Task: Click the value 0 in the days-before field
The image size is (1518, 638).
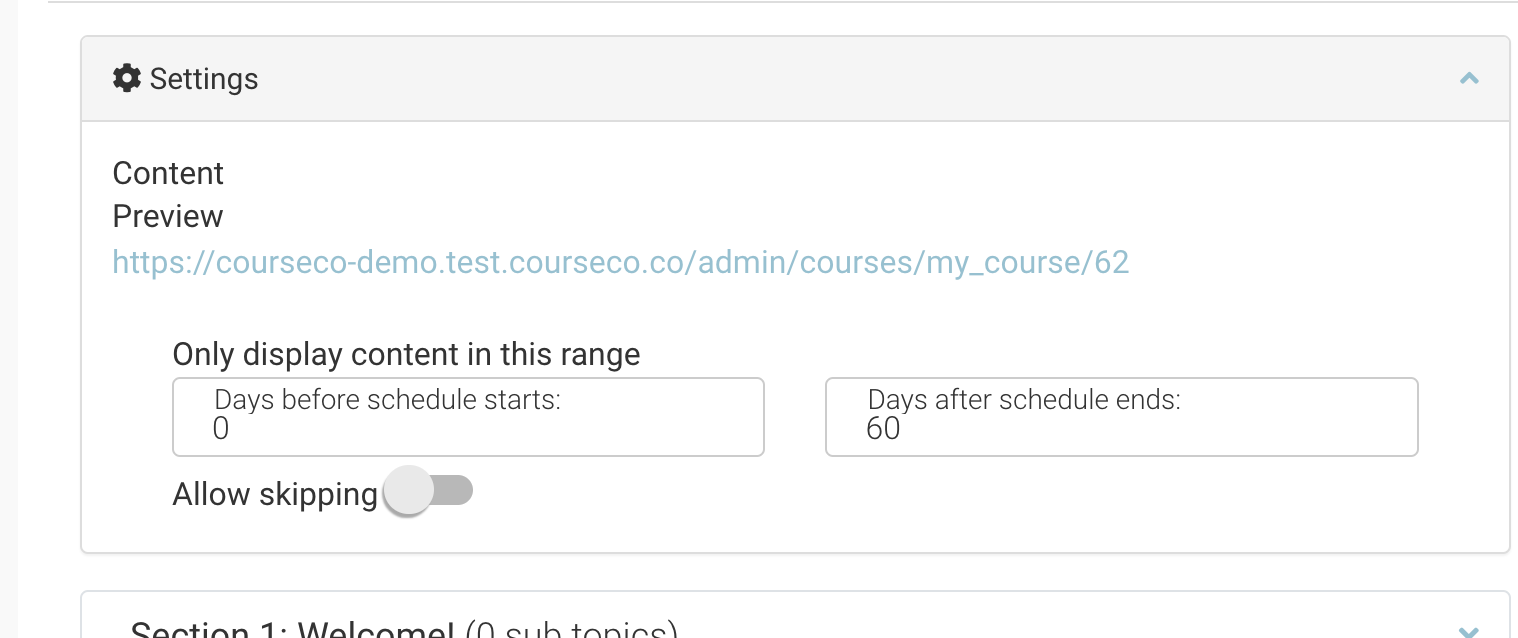Action: tap(221, 429)
